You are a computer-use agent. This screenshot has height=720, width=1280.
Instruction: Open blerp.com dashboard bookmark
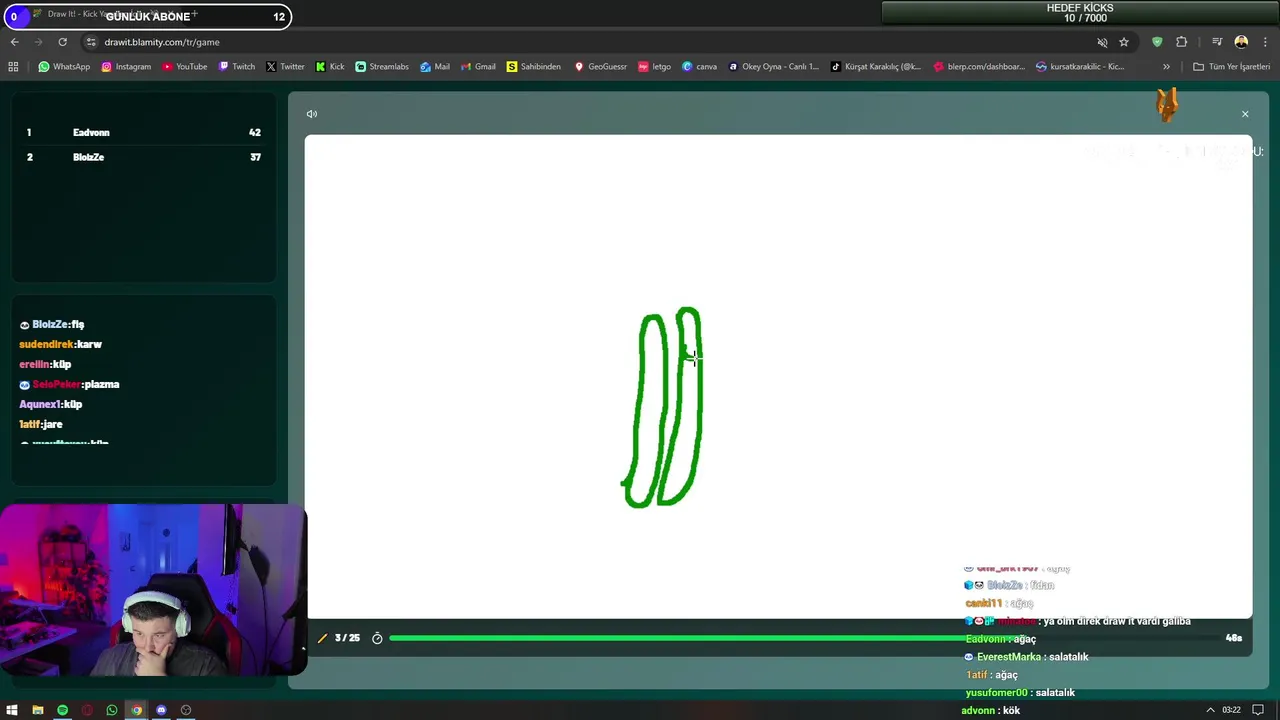pos(979,67)
